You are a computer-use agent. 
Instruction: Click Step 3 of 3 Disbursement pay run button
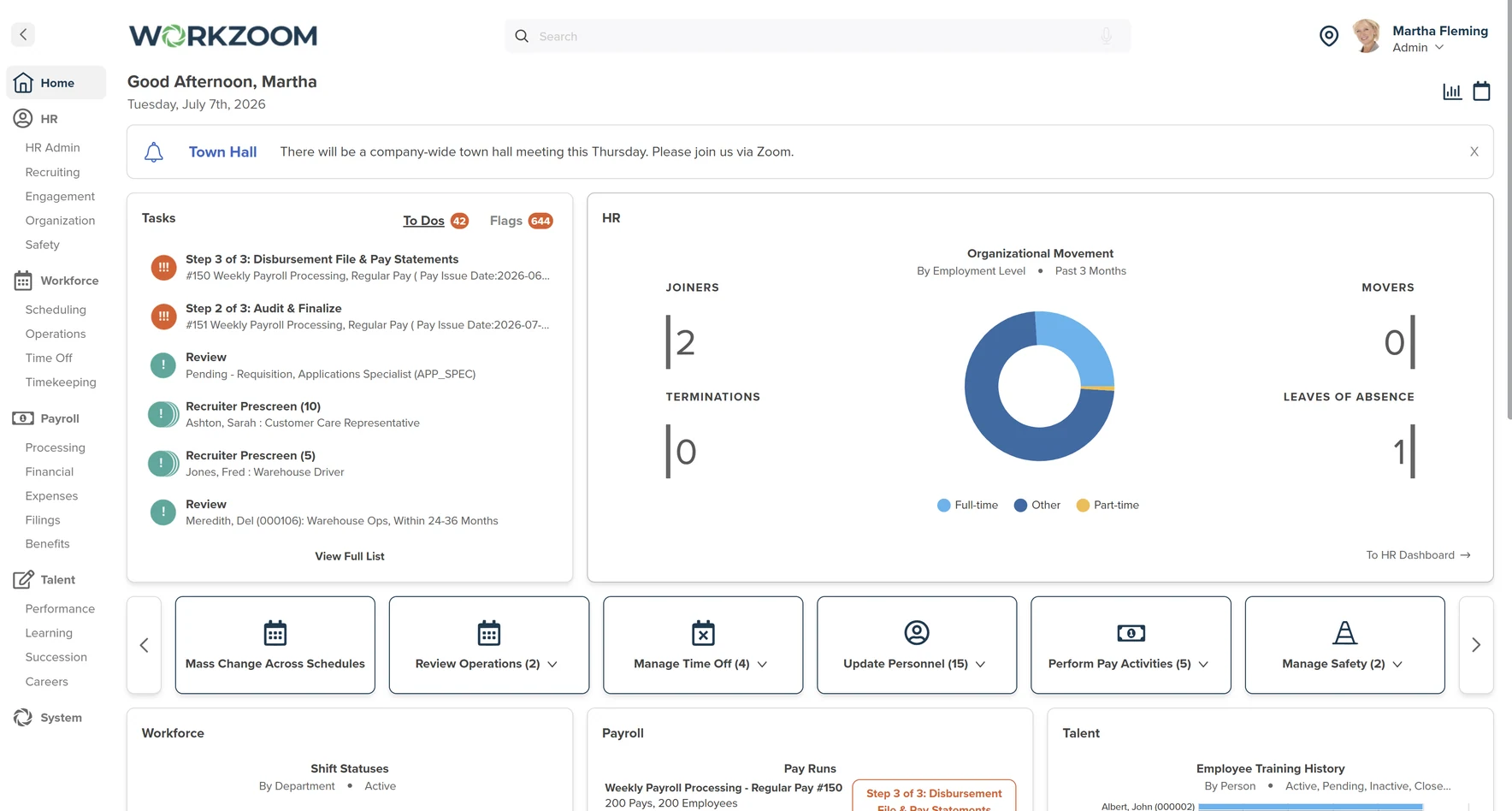934,796
